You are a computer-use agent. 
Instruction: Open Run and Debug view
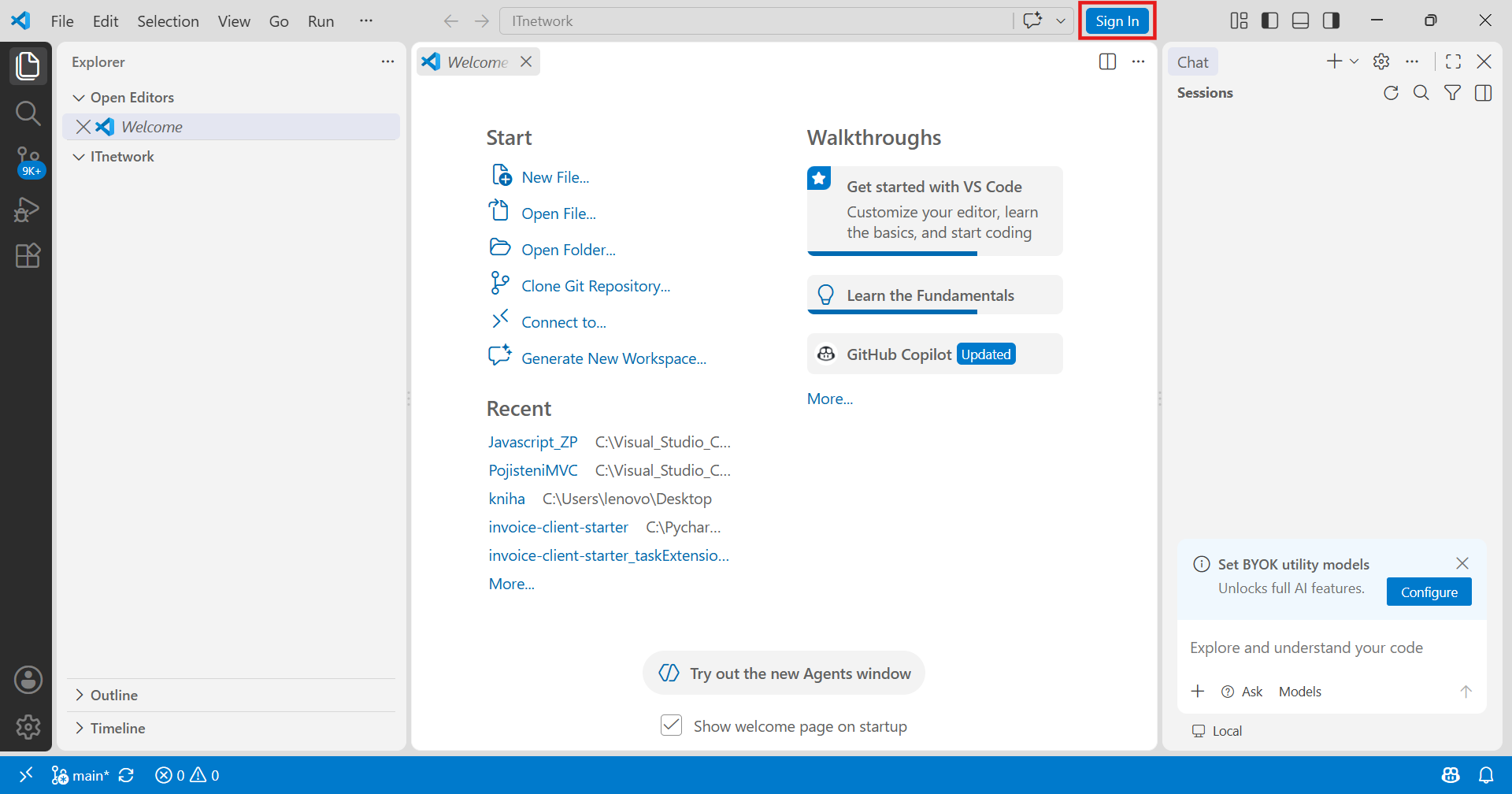[28, 210]
